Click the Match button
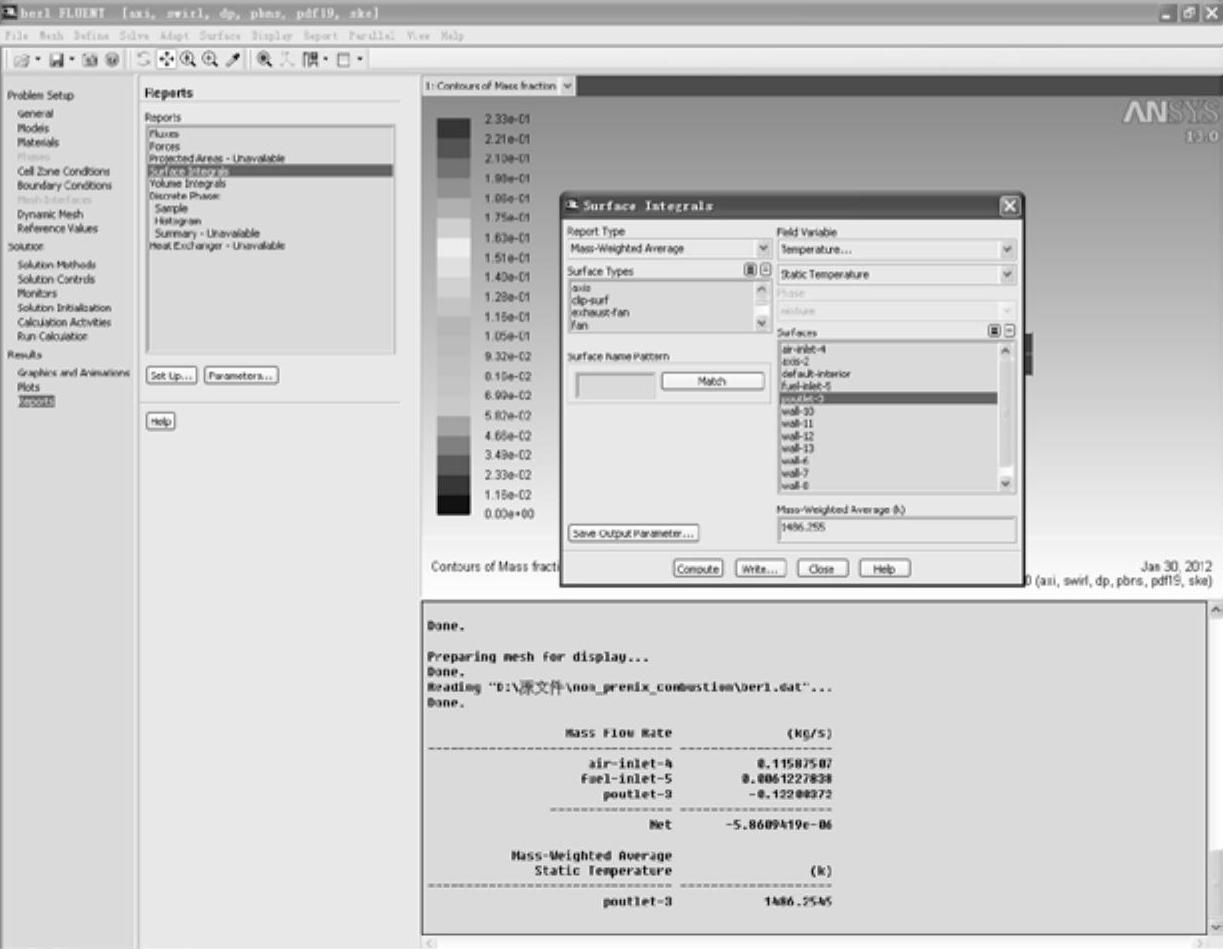The height and width of the screenshot is (949, 1223). point(713,381)
